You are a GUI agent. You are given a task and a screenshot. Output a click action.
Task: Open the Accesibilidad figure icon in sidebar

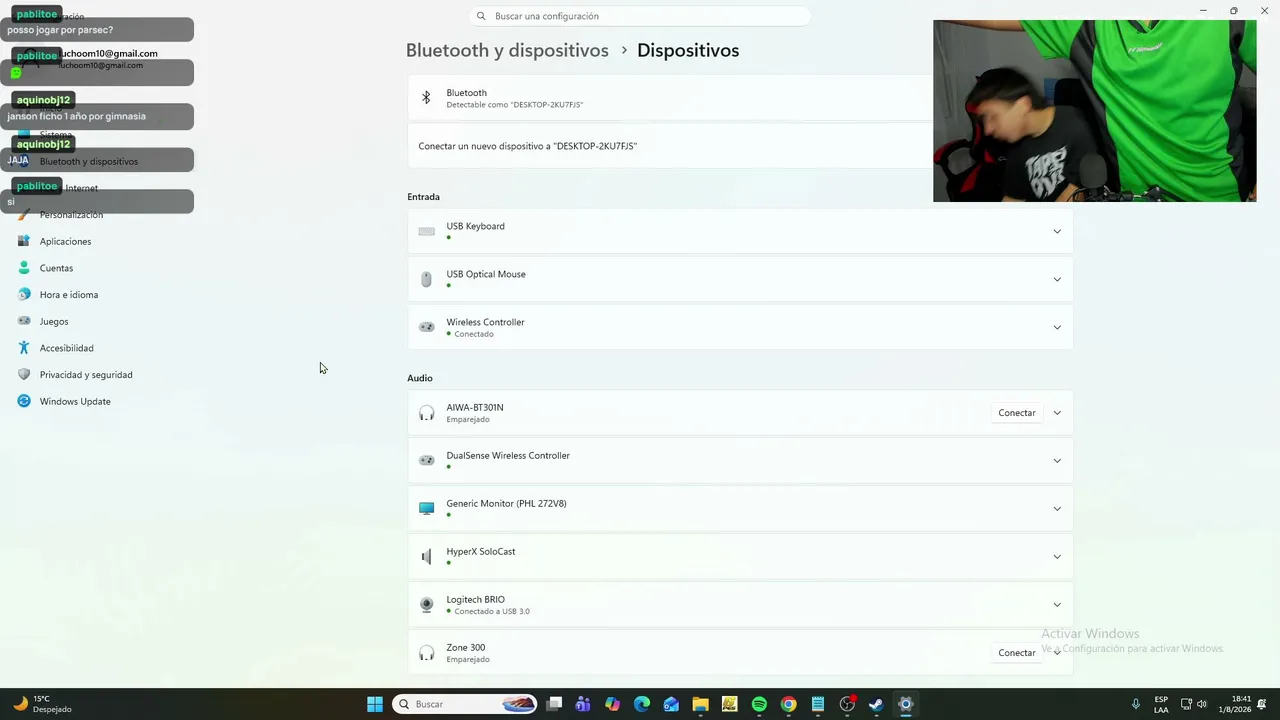coord(24,348)
